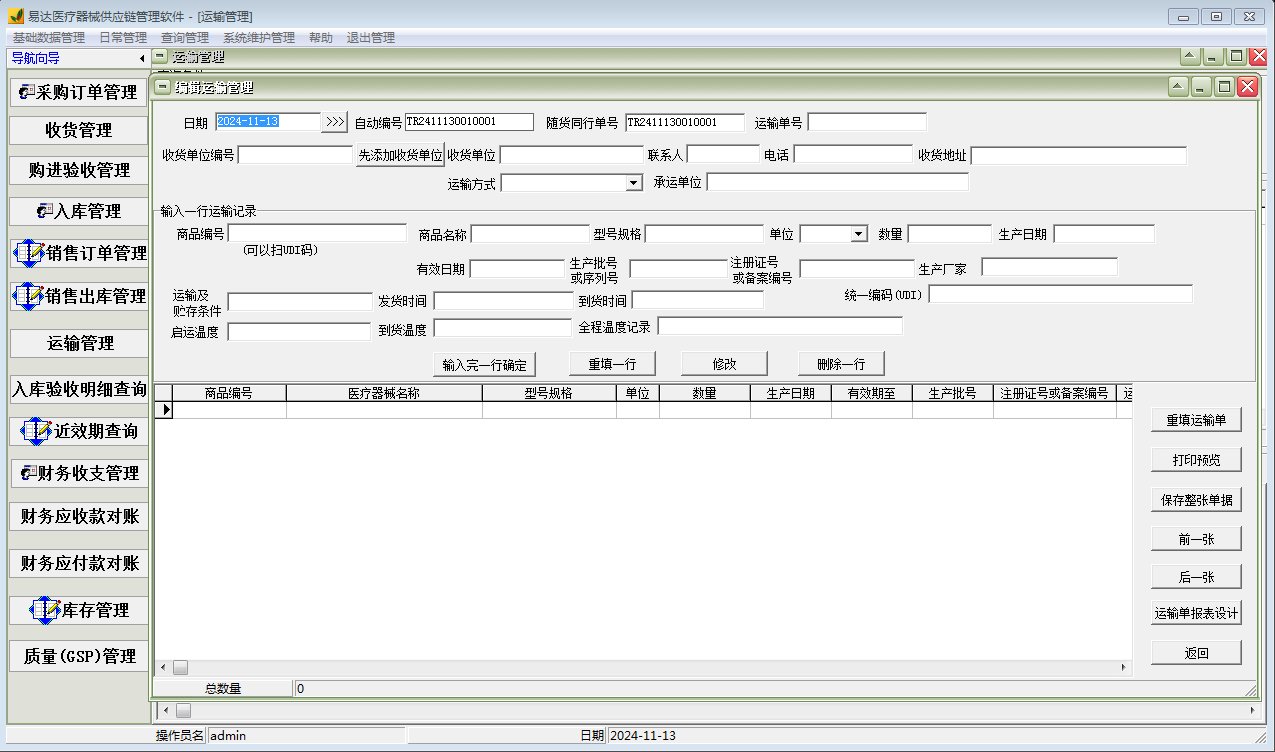Open 销售订单管理 navigation item
This screenshot has width=1275, height=752.
tap(78, 253)
